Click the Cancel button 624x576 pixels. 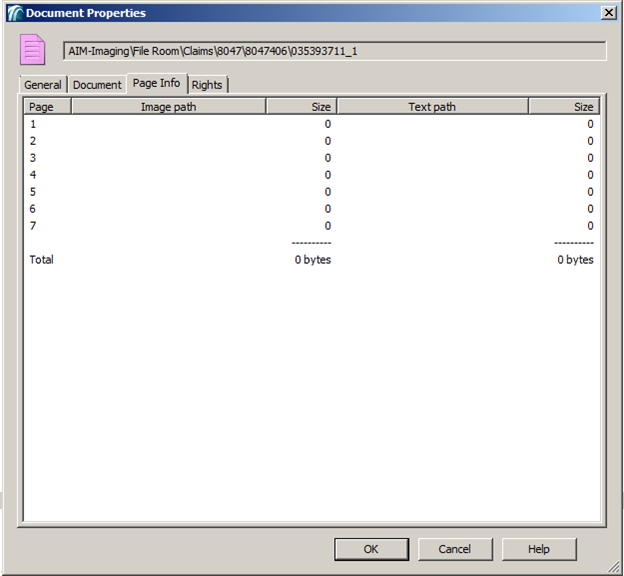click(455, 549)
